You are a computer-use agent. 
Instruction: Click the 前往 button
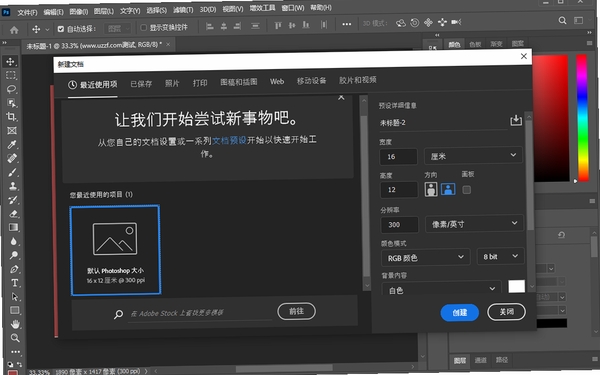pyautogui.click(x=297, y=311)
